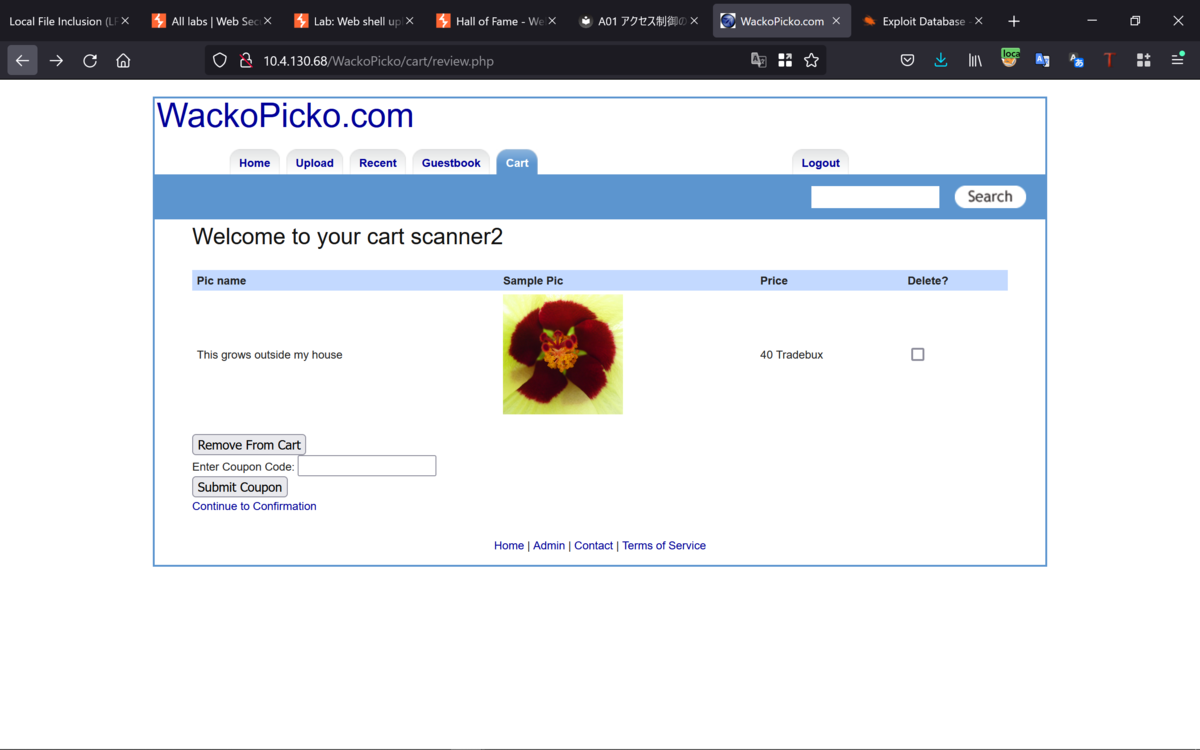The width and height of the screenshot is (1200, 750).
Task: Switch to the Lab: Web shell upload tab
Action: coord(348,21)
